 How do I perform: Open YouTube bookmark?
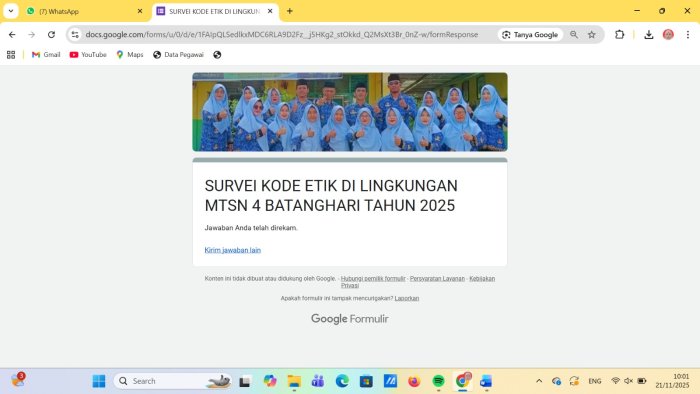(x=88, y=54)
